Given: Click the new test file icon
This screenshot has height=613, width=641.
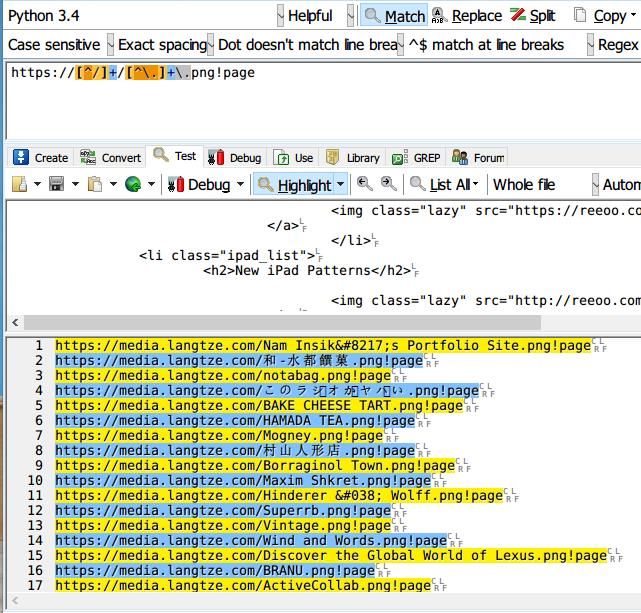Looking at the screenshot, I should [18, 184].
